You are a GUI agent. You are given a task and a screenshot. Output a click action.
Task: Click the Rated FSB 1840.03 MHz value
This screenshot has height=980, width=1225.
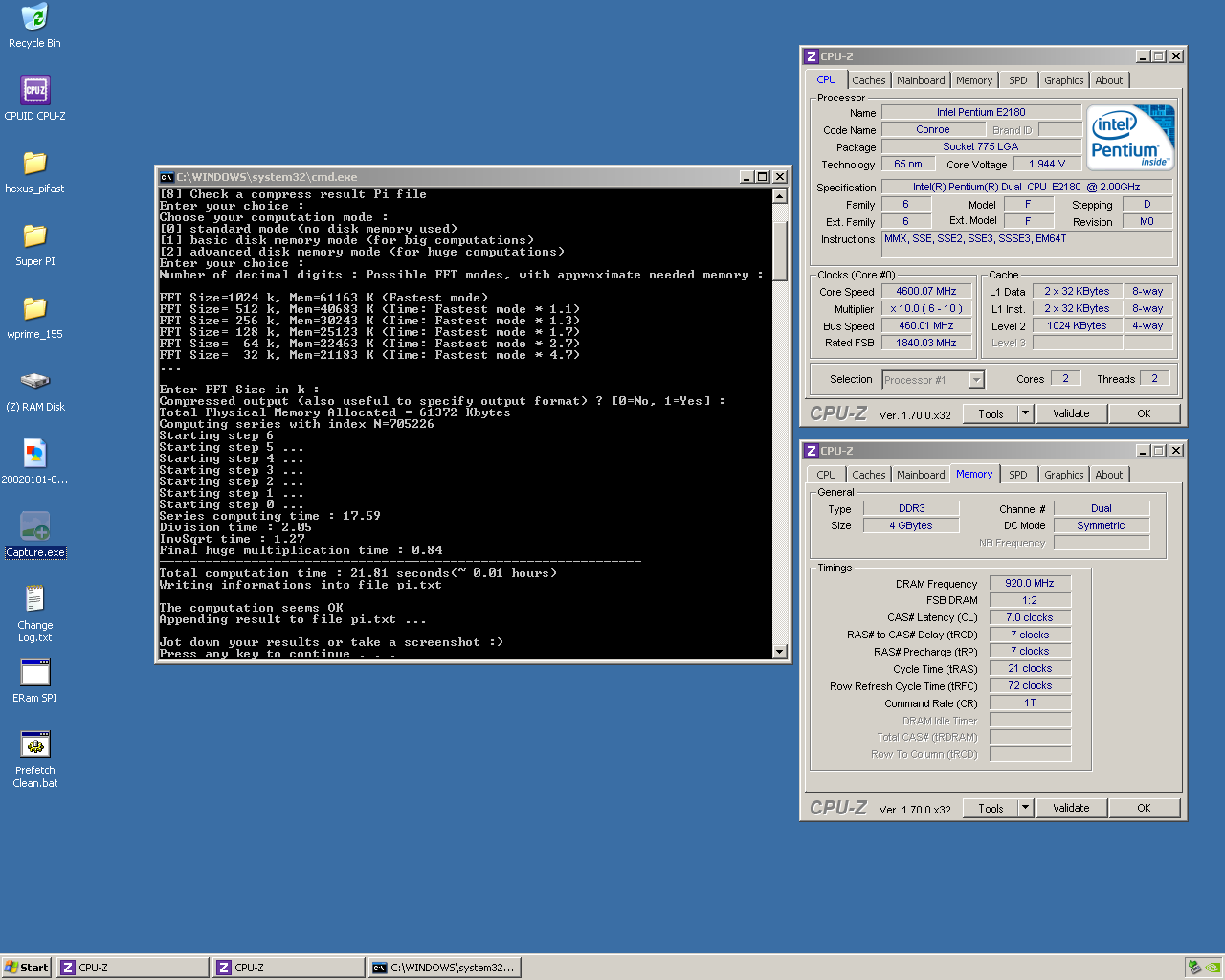point(926,343)
